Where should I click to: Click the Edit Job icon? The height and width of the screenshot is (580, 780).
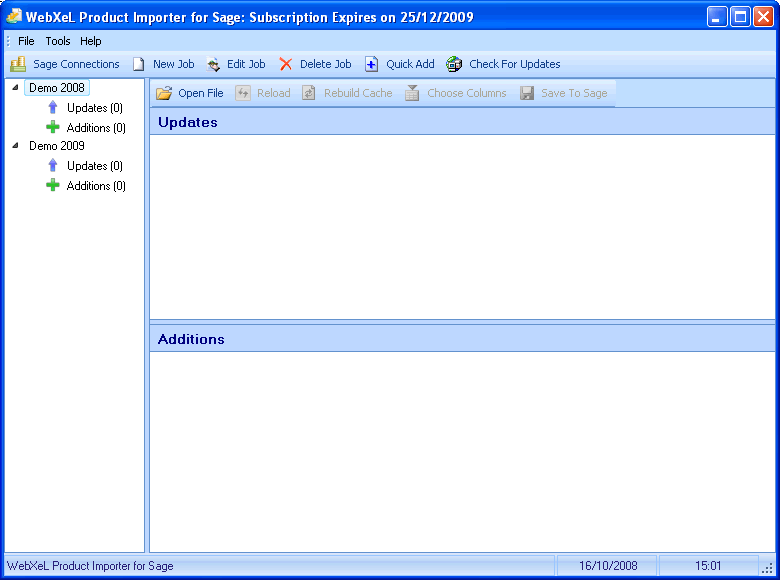[213, 64]
